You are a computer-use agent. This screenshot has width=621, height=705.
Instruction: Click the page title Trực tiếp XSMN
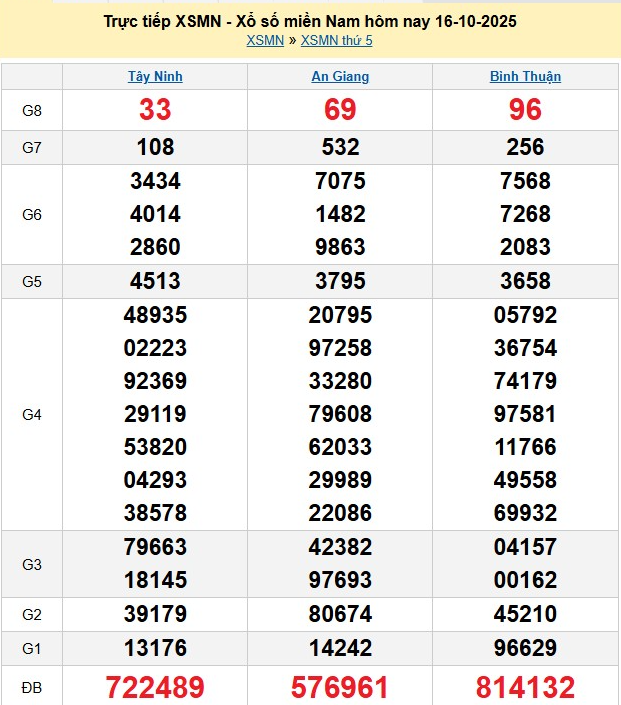[310, 21]
